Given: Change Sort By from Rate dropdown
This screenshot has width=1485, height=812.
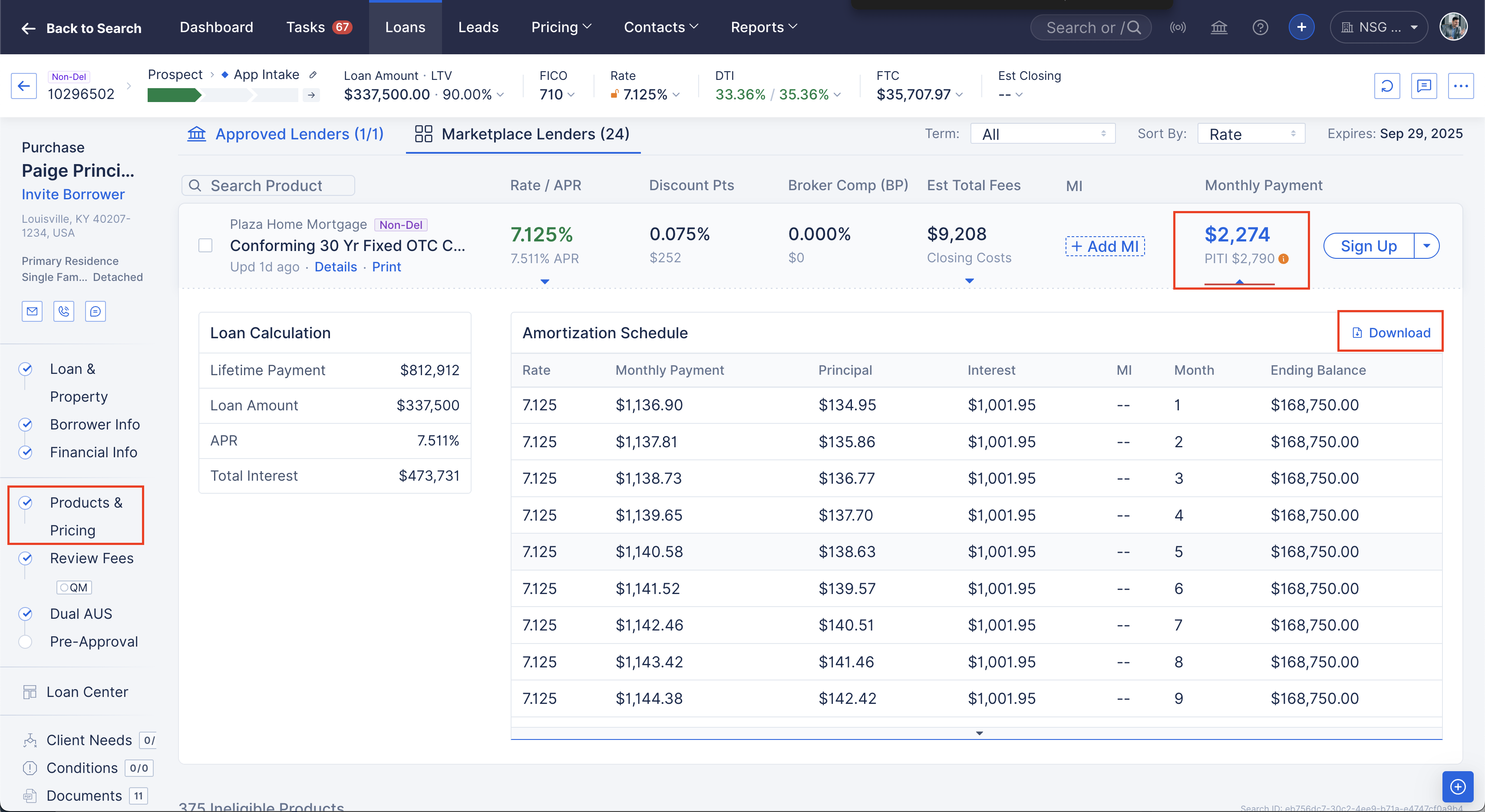Looking at the screenshot, I should (x=1251, y=133).
